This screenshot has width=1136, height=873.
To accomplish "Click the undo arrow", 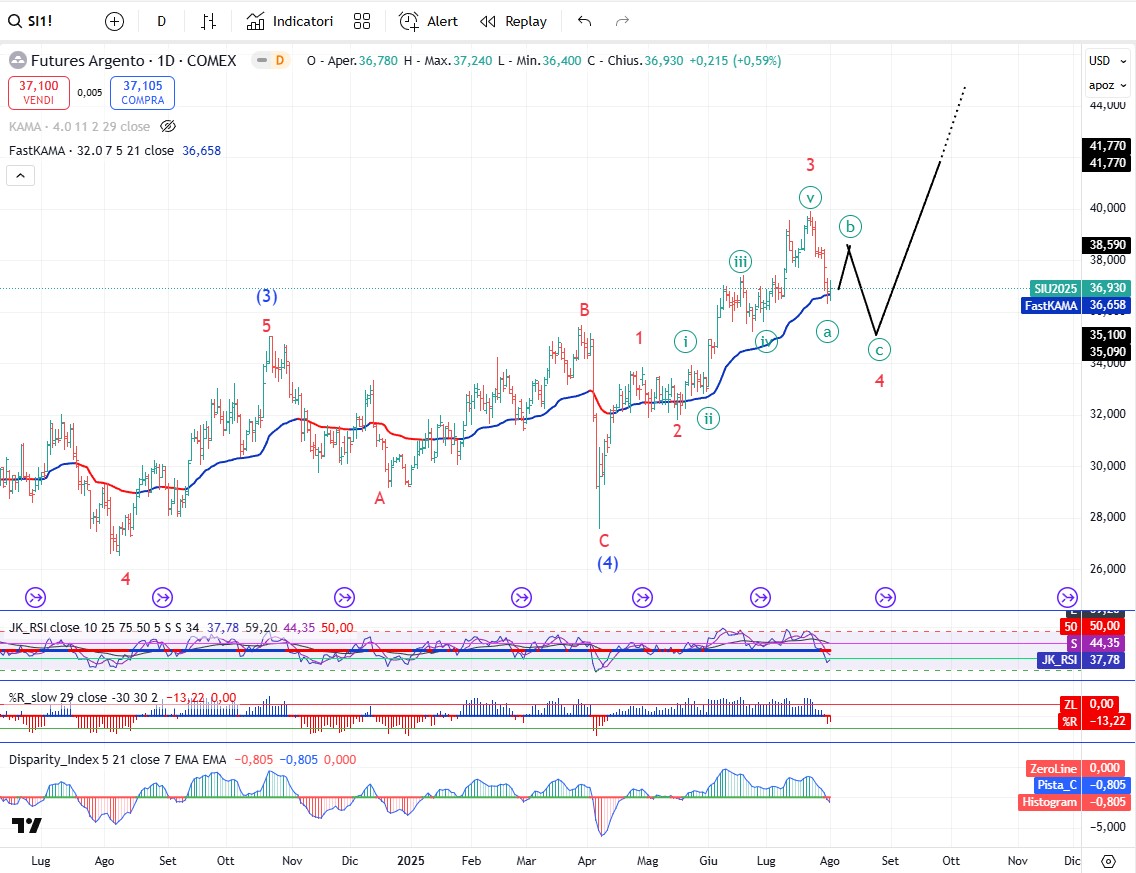I will (x=585, y=21).
